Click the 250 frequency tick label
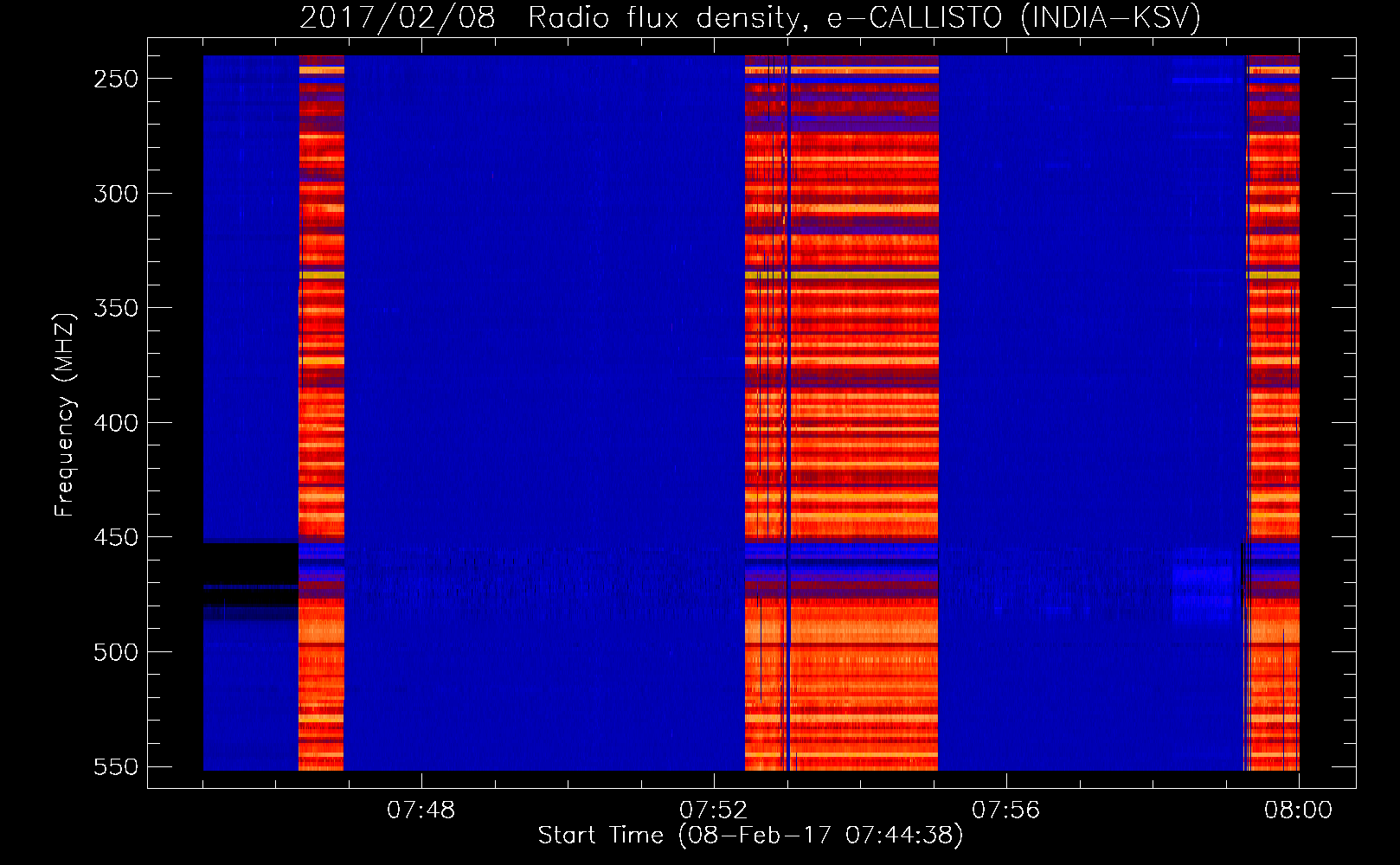Screen dimensions: 1400x865 116,79
